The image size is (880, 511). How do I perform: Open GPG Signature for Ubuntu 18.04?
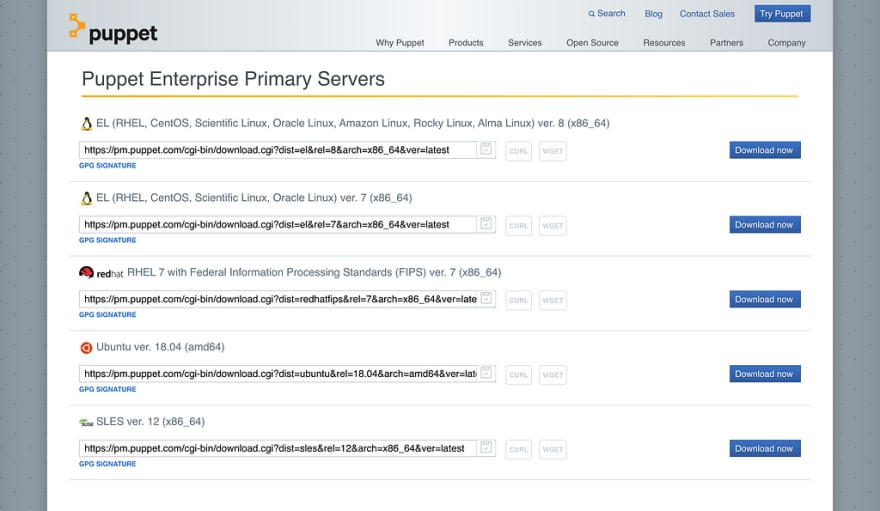(x=108, y=389)
